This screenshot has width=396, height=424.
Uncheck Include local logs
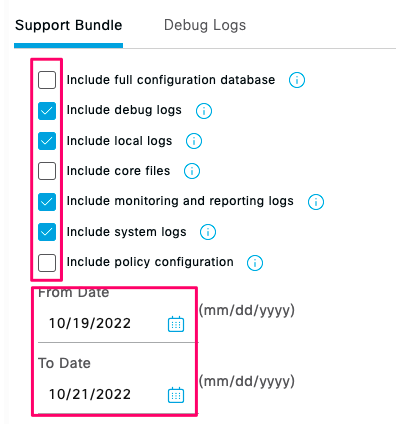47,141
